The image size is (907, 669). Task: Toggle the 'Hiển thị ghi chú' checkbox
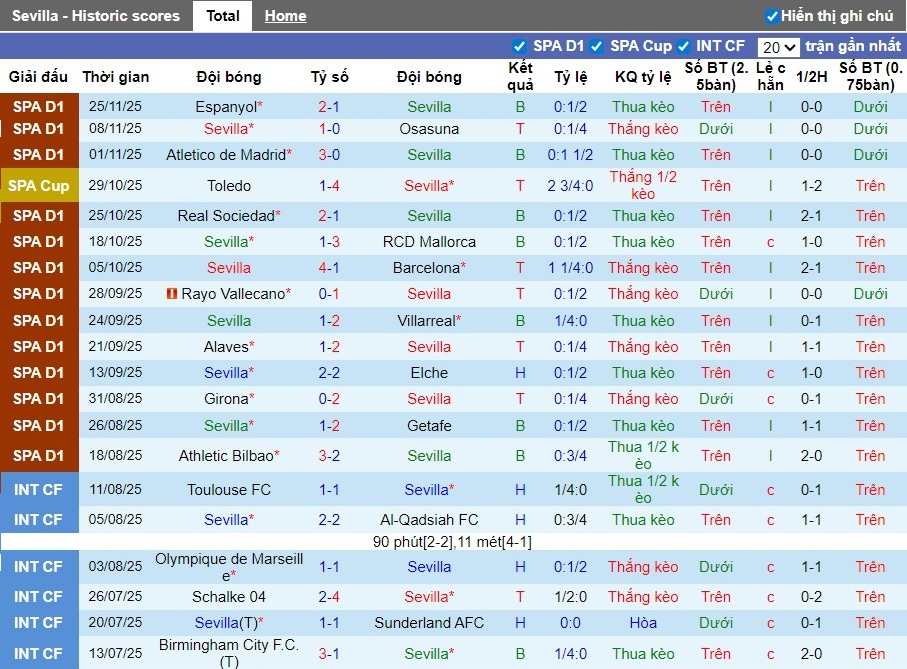(x=771, y=16)
